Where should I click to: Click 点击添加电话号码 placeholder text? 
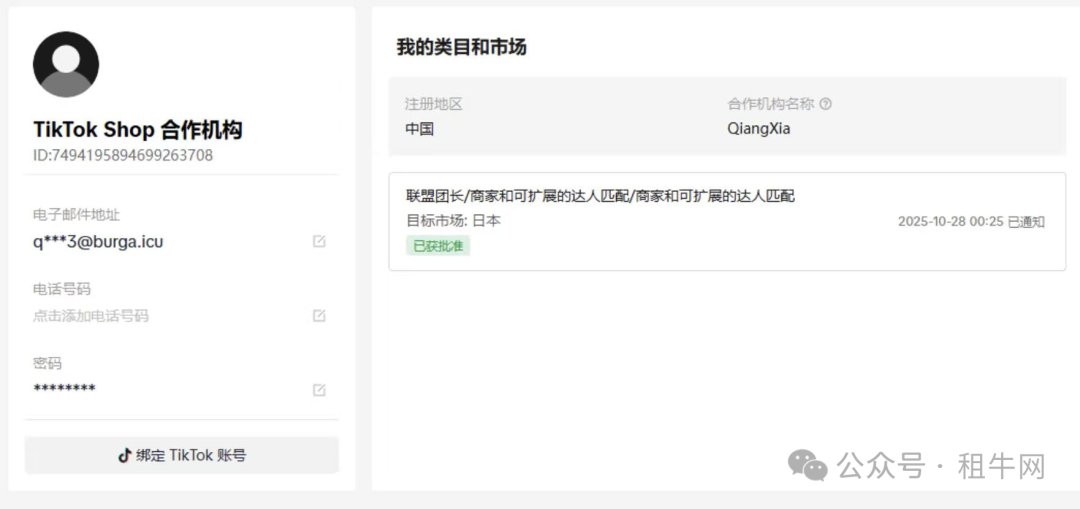(91, 316)
